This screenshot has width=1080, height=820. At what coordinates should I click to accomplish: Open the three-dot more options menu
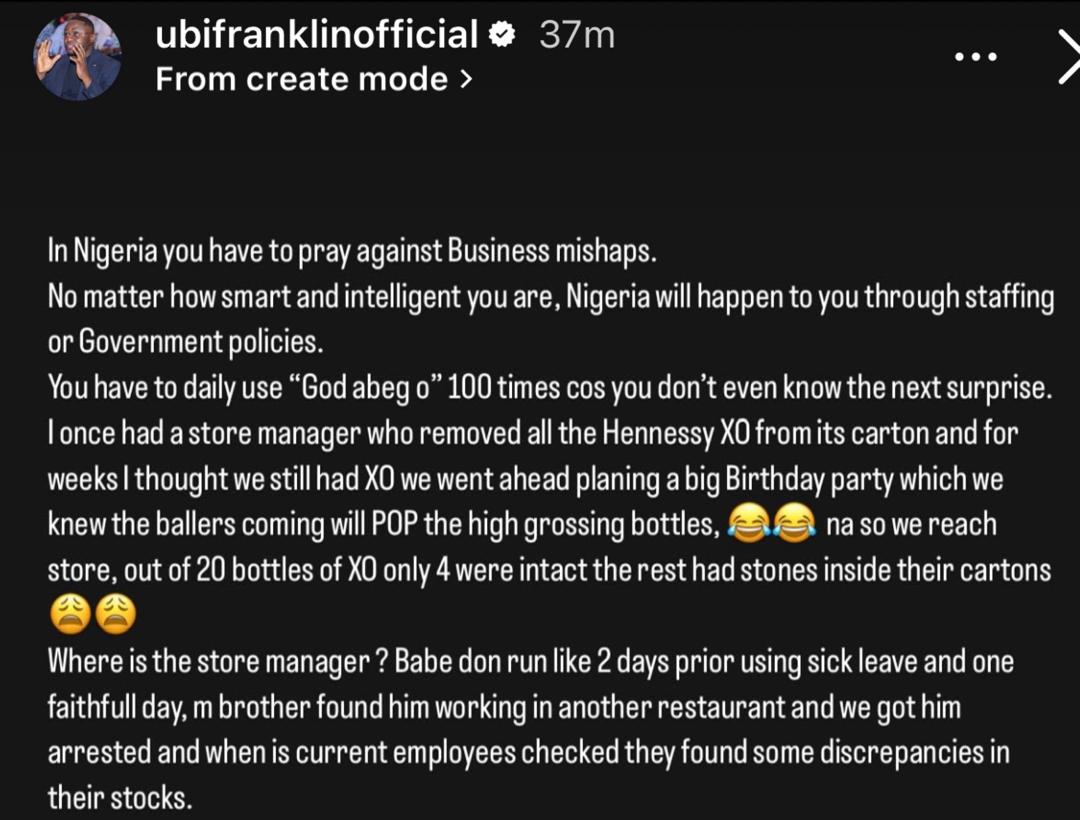(976, 57)
